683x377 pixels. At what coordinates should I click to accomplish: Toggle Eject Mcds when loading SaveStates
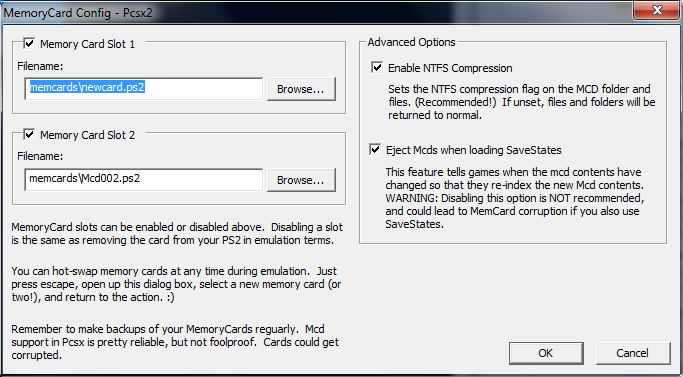[x=375, y=150]
